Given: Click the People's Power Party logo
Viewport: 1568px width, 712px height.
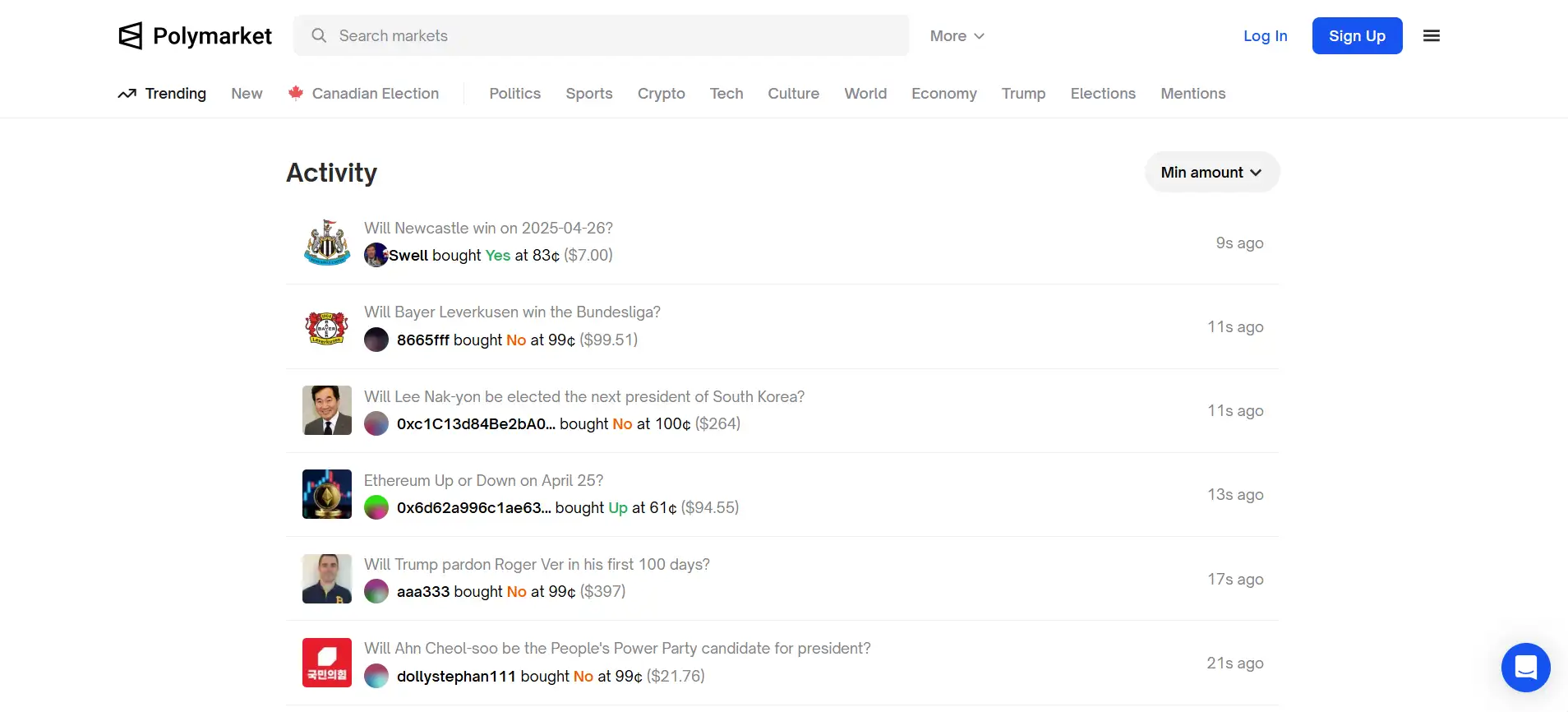Looking at the screenshot, I should pos(327,663).
